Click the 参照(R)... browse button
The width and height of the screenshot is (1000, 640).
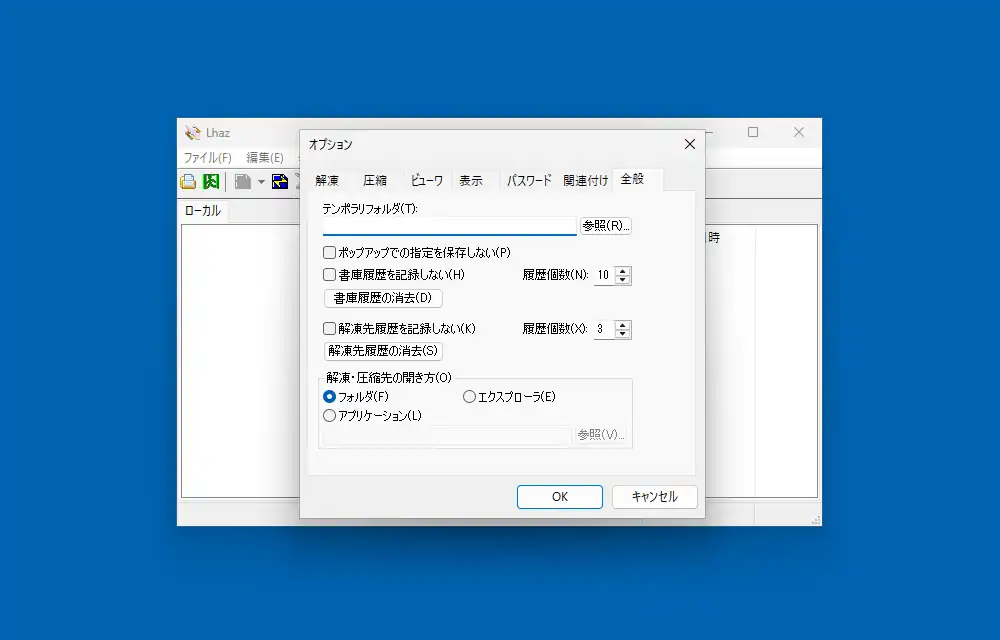[x=606, y=226]
